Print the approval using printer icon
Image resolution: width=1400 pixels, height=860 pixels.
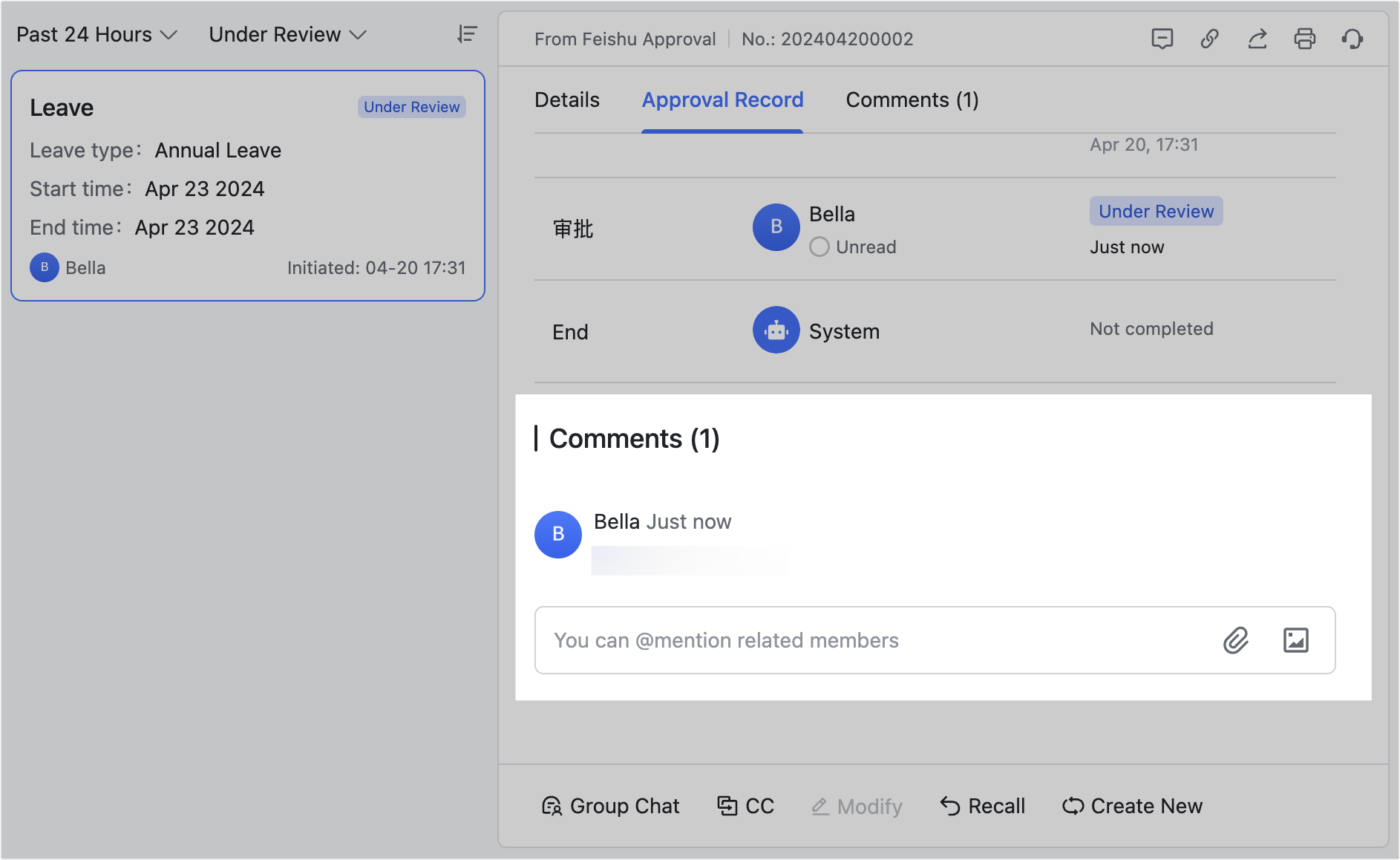point(1306,39)
